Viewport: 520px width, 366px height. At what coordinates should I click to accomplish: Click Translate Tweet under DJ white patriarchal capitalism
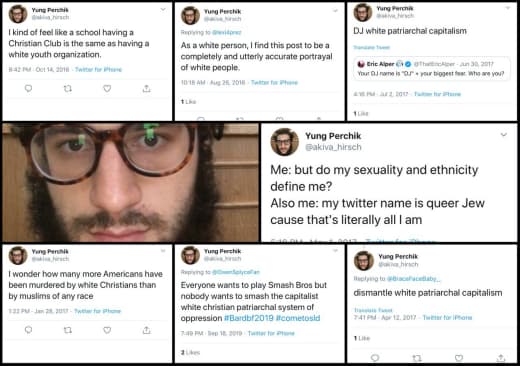[371, 47]
